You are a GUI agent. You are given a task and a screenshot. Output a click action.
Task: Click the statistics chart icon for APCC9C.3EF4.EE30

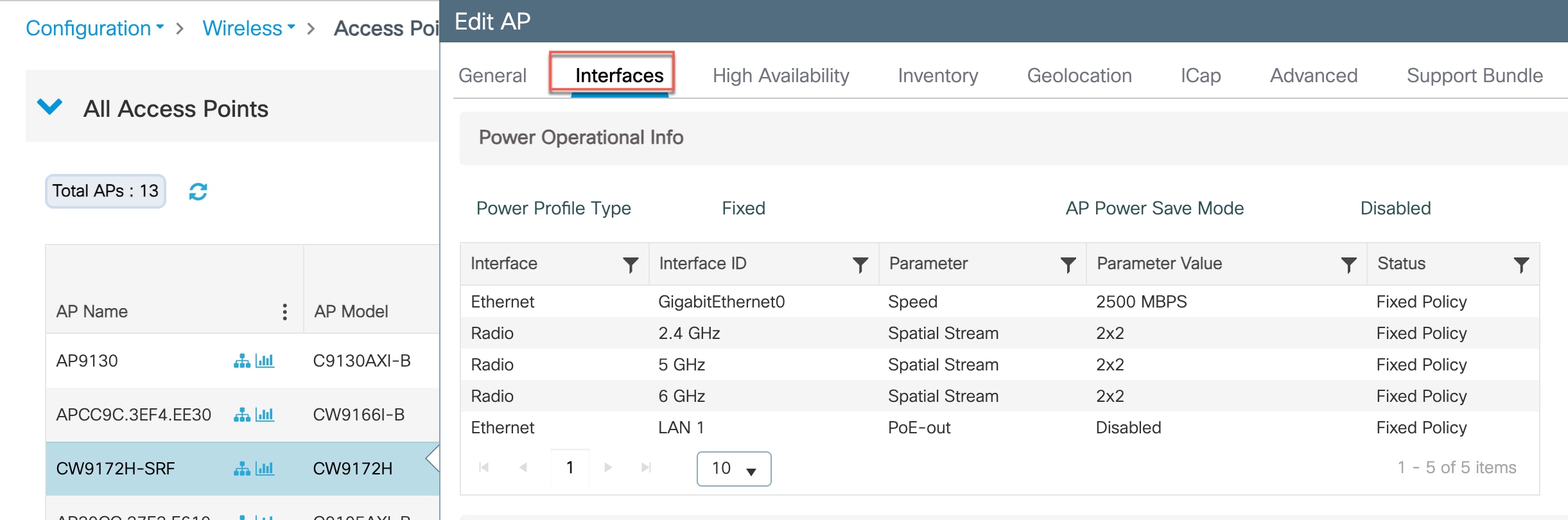[265, 415]
